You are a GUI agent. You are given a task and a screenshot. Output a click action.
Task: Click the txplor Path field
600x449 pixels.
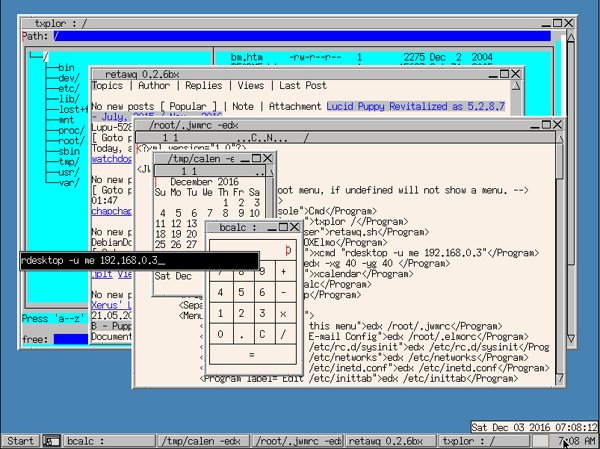click(302, 36)
